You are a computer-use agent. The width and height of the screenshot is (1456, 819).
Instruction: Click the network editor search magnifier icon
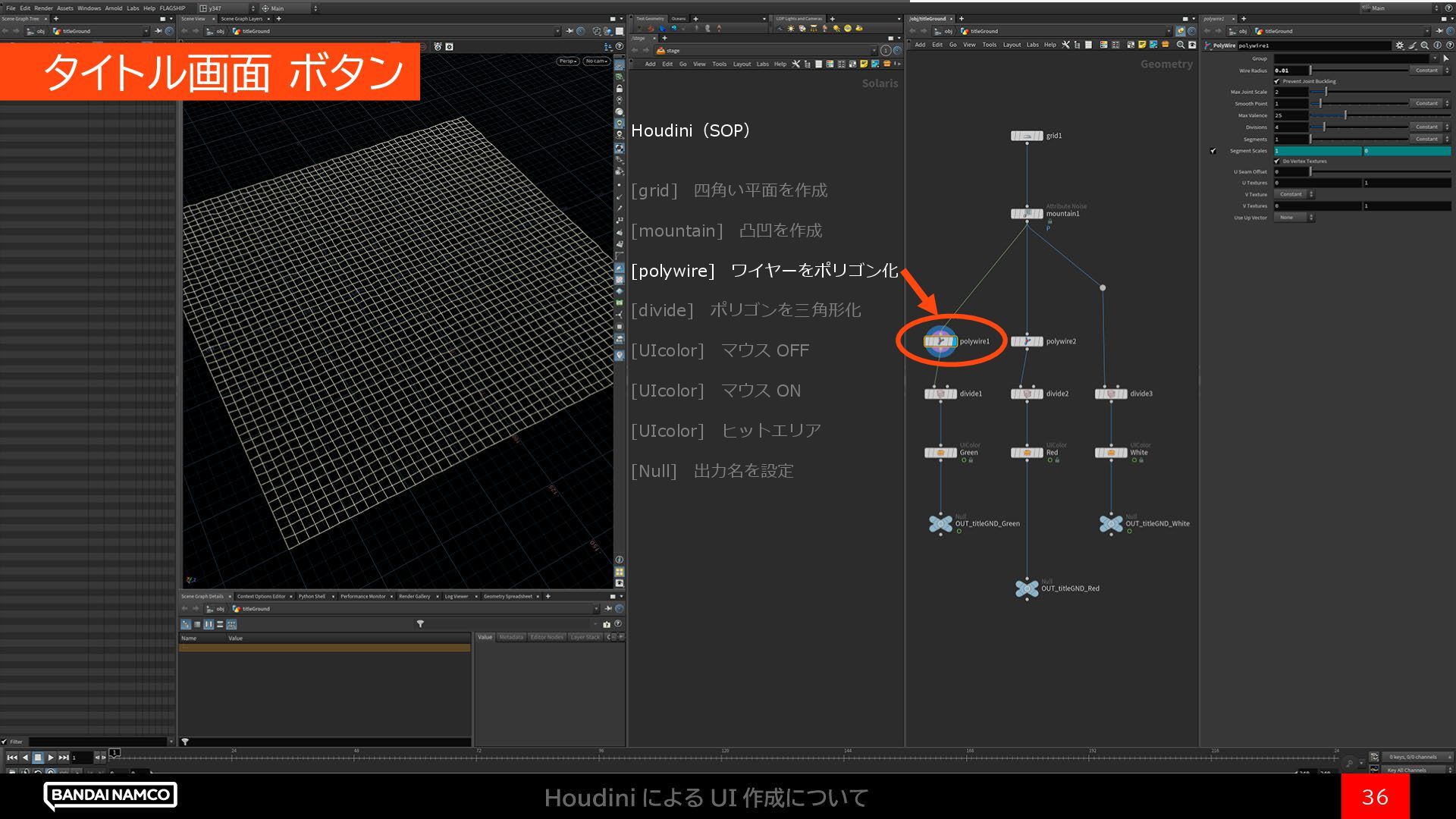click(x=1181, y=45)
